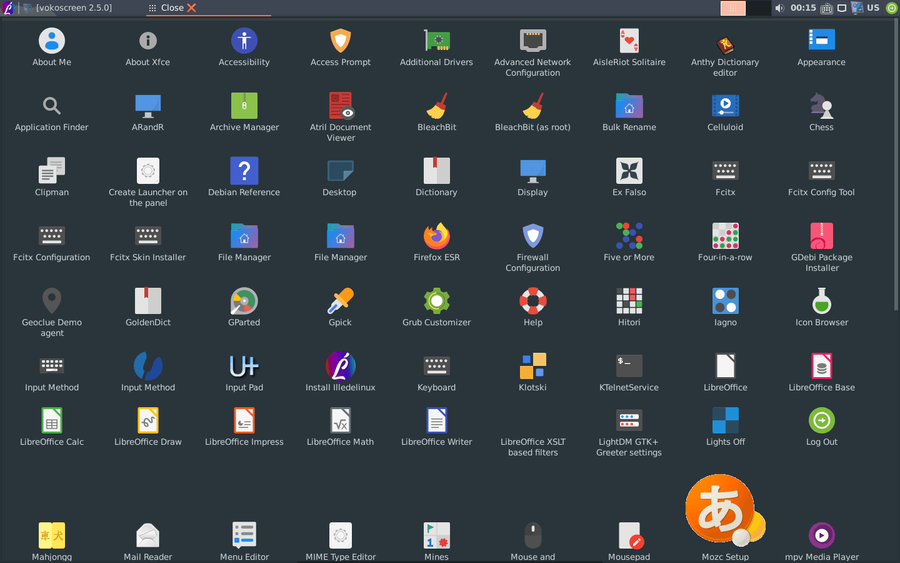900x563 pixels.
Task: Launch Iagno game
Action: coord(725,307)
